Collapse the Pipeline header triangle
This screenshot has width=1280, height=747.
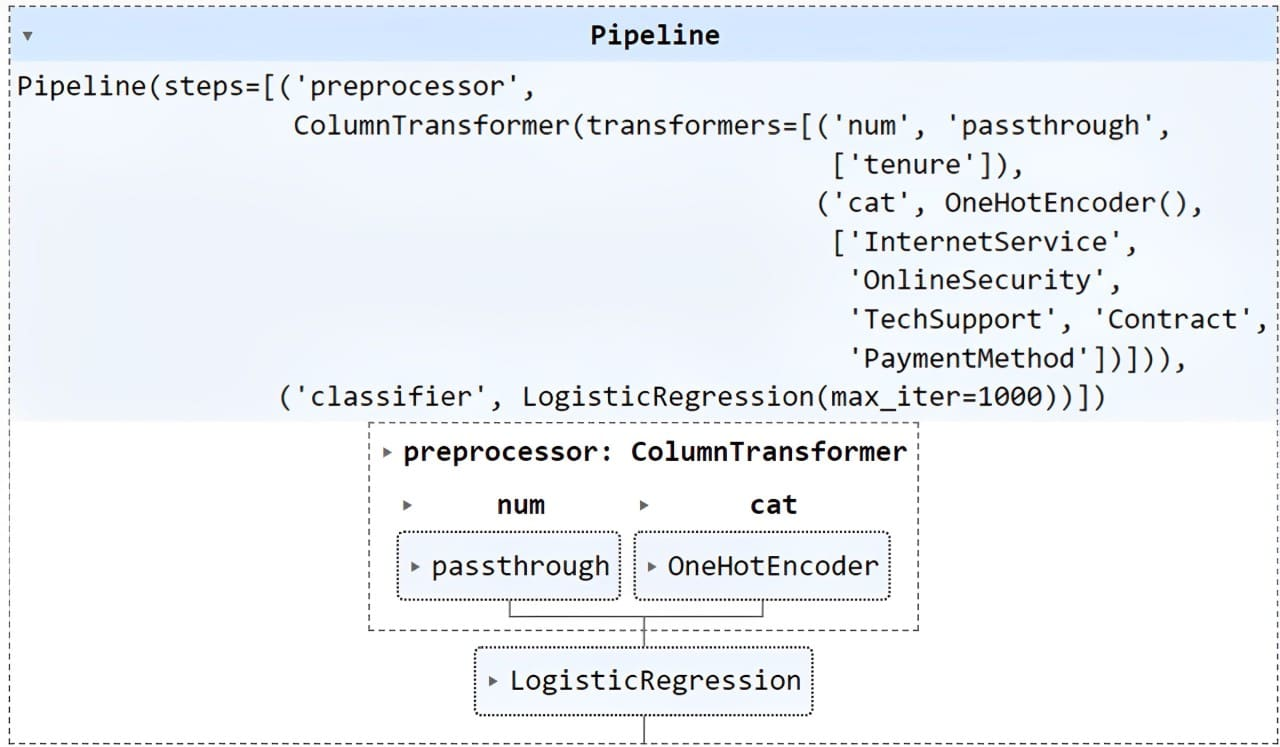[x=27, y=35]
